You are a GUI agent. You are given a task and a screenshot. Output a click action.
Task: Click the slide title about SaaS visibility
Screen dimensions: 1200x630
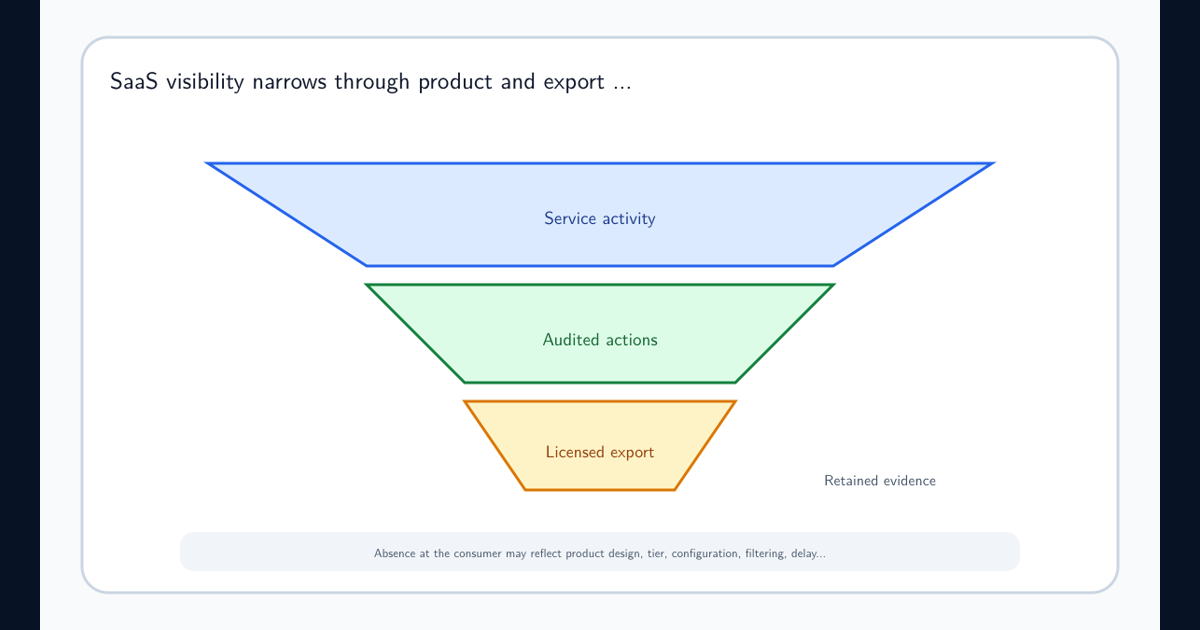tap(370, 82)
